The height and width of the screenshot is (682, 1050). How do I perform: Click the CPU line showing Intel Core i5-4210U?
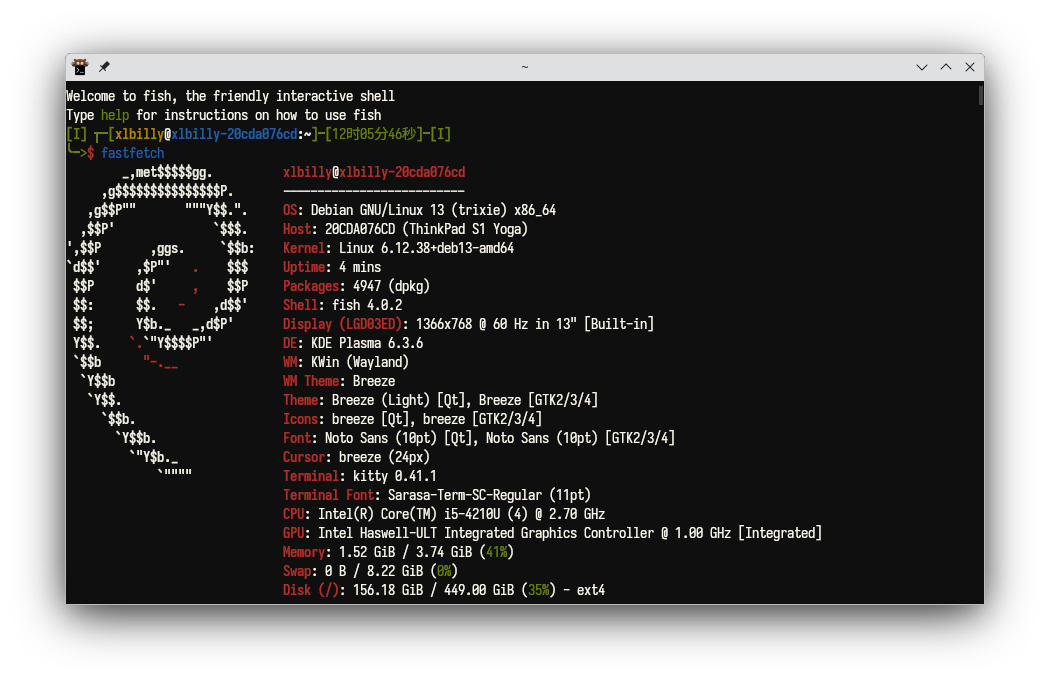click(430, 514)
